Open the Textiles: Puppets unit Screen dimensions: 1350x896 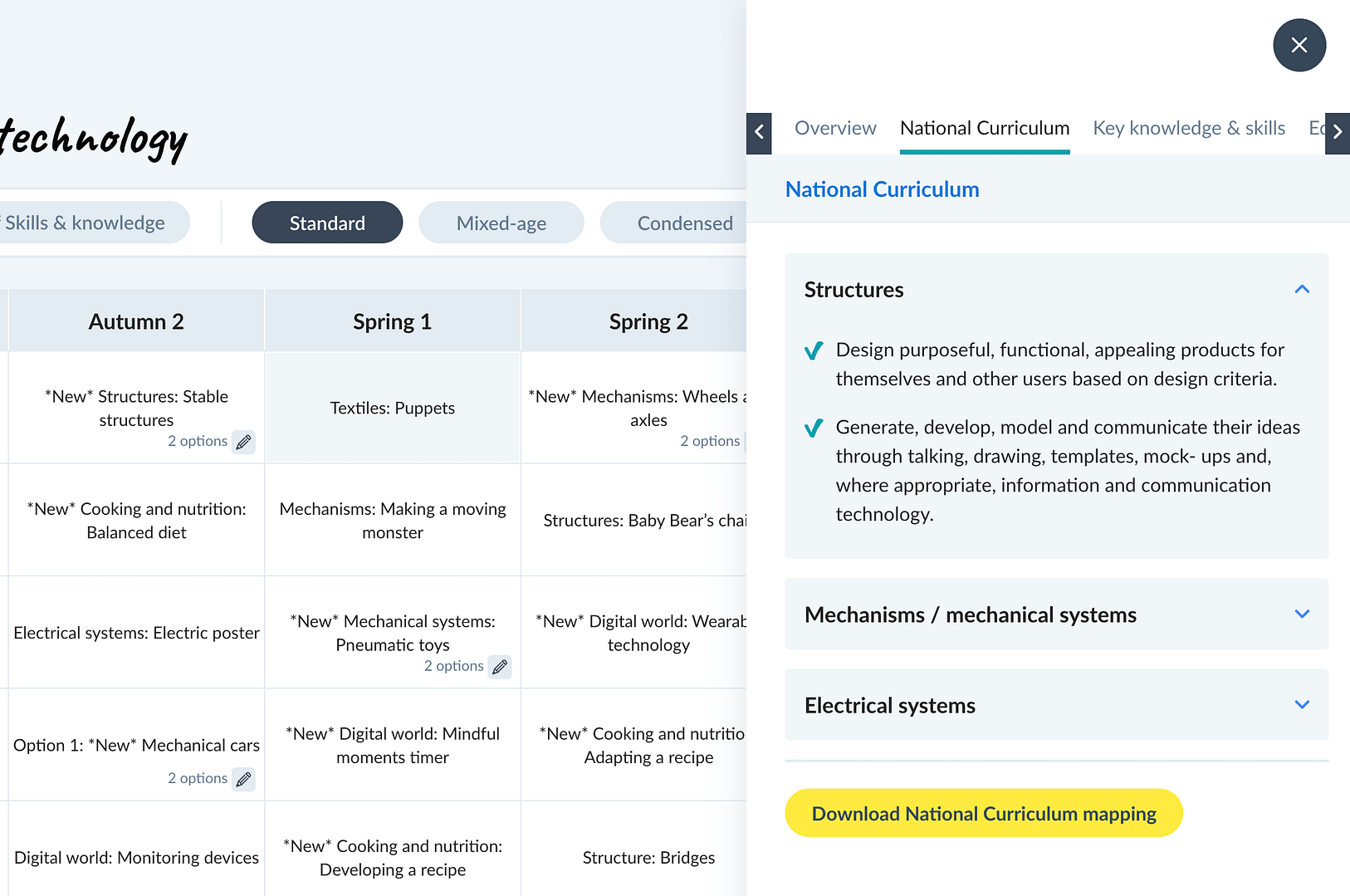click(x=393, y=408)
